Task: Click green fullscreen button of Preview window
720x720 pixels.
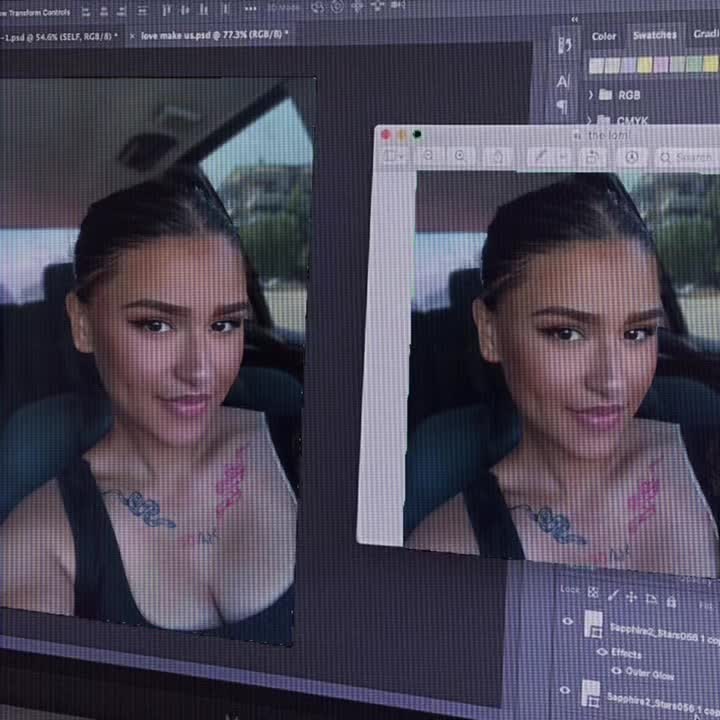Action: tap(417, 135)
